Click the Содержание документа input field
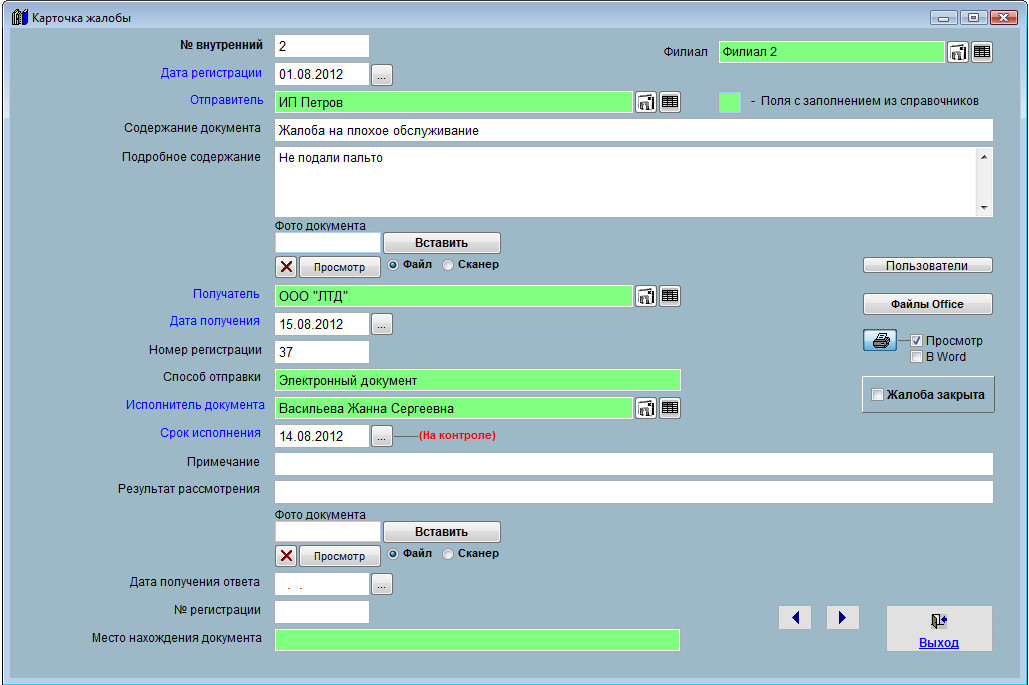 [633, 130]
